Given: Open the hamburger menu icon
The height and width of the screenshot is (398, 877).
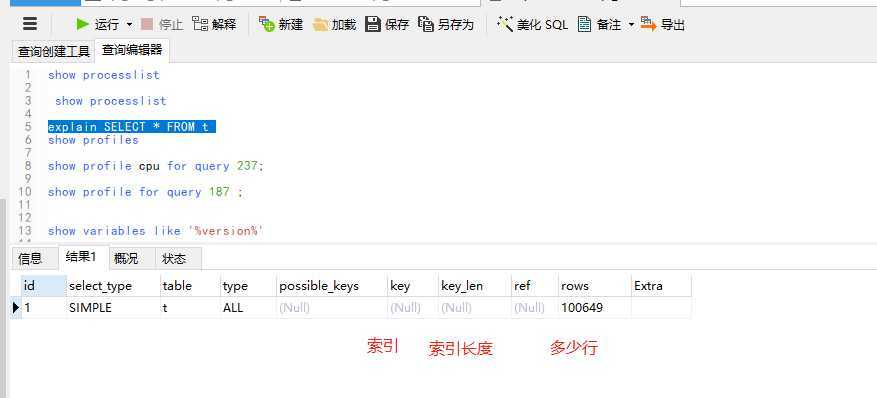Looking at the screenshot, I should tap(30, 24).
